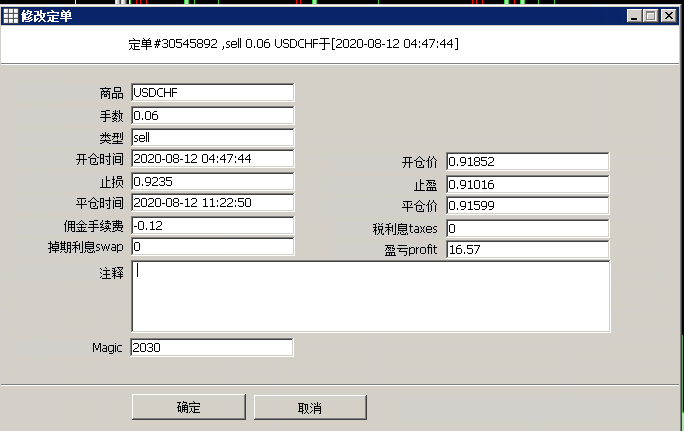The image size is (684, 431).
Task: Edit the 盈亏profit field value 16.57
Action: point(527,249)
